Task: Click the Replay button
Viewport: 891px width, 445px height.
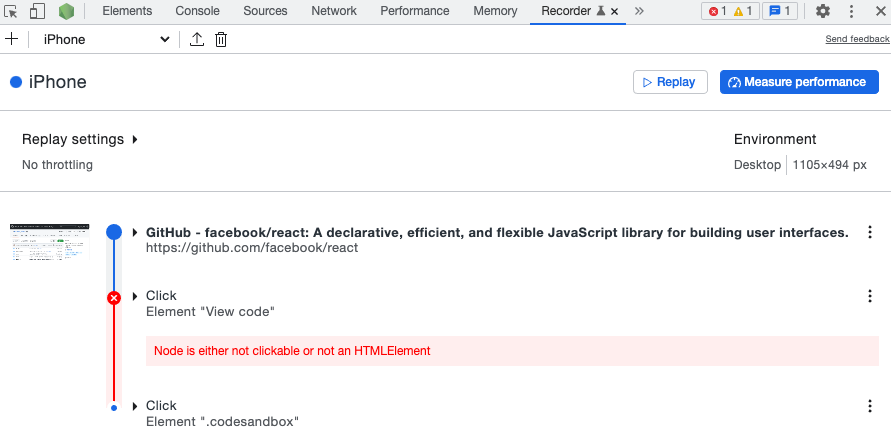Action: pyautogui.click(x=671, y=82)
